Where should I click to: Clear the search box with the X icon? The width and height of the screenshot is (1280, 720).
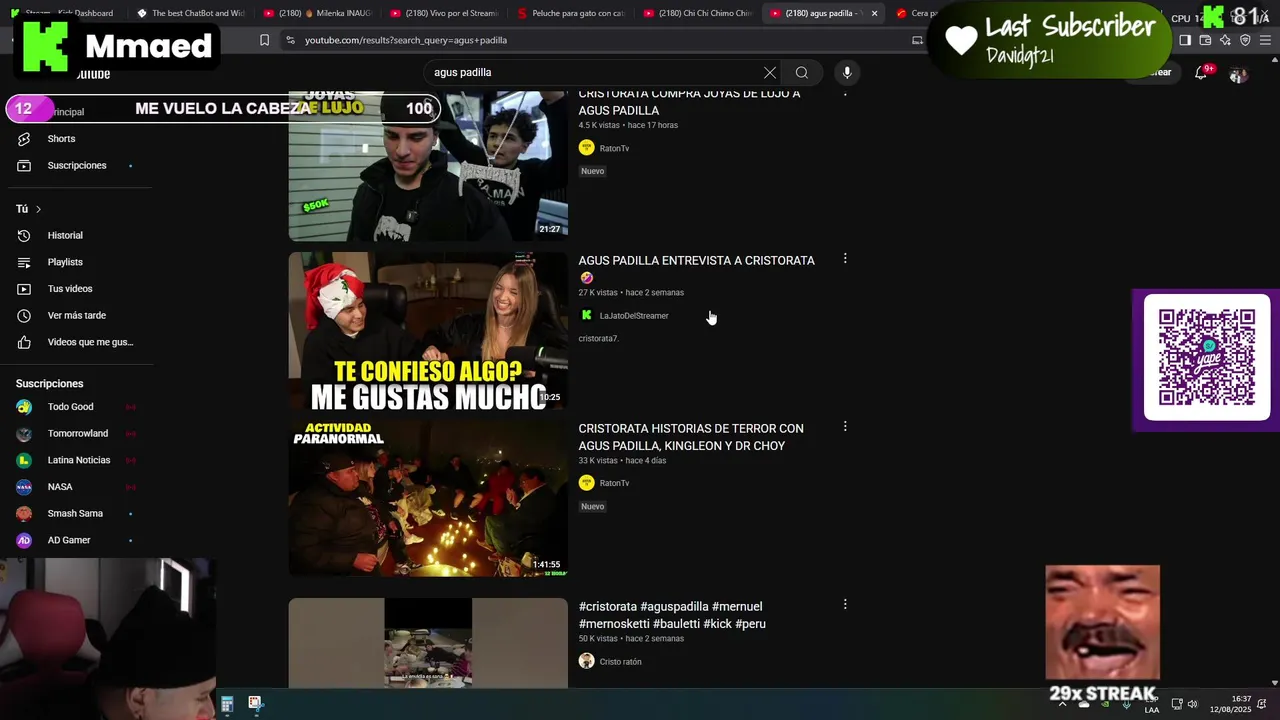pos(770,73)
